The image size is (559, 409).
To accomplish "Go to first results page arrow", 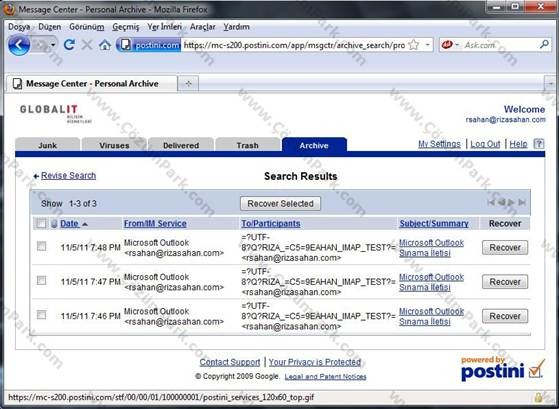I will pyautogui.click(x=491, y=203).
